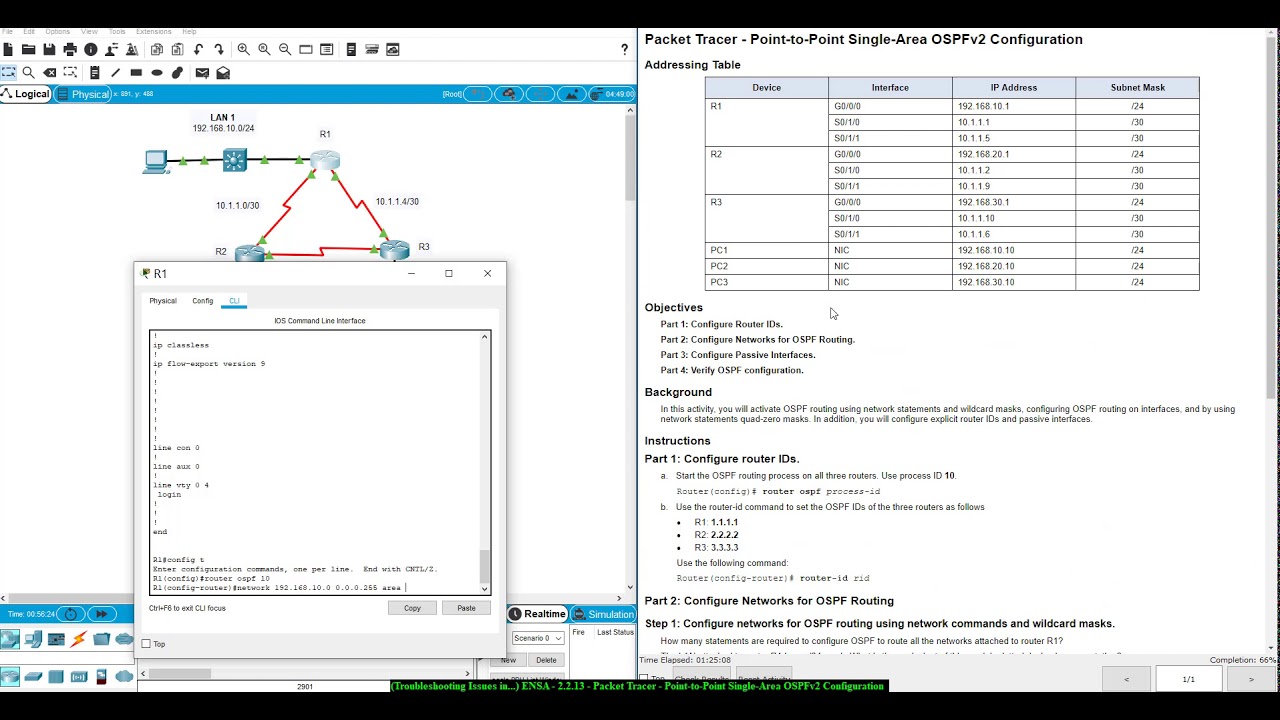Click the Root navigation label
The height and width of the screenshot is (720, 1280).
click(453, 94)
